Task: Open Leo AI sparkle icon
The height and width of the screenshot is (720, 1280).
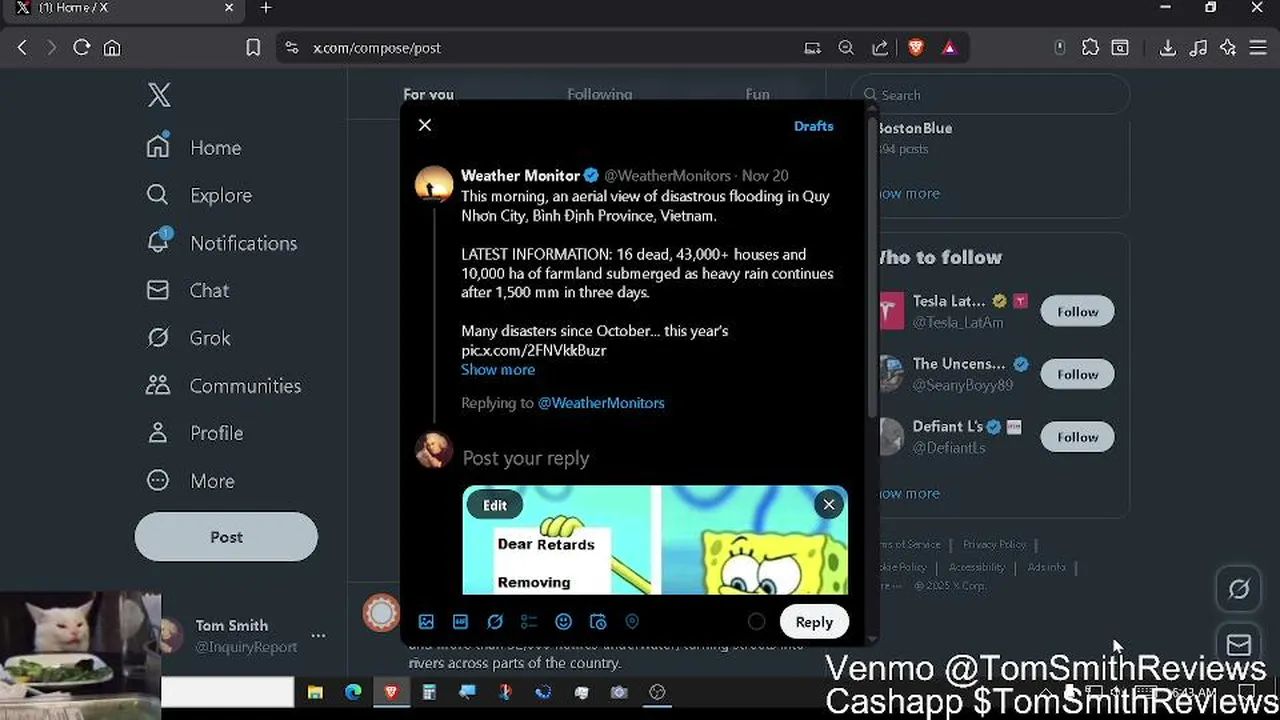Action: point(1228,47)
